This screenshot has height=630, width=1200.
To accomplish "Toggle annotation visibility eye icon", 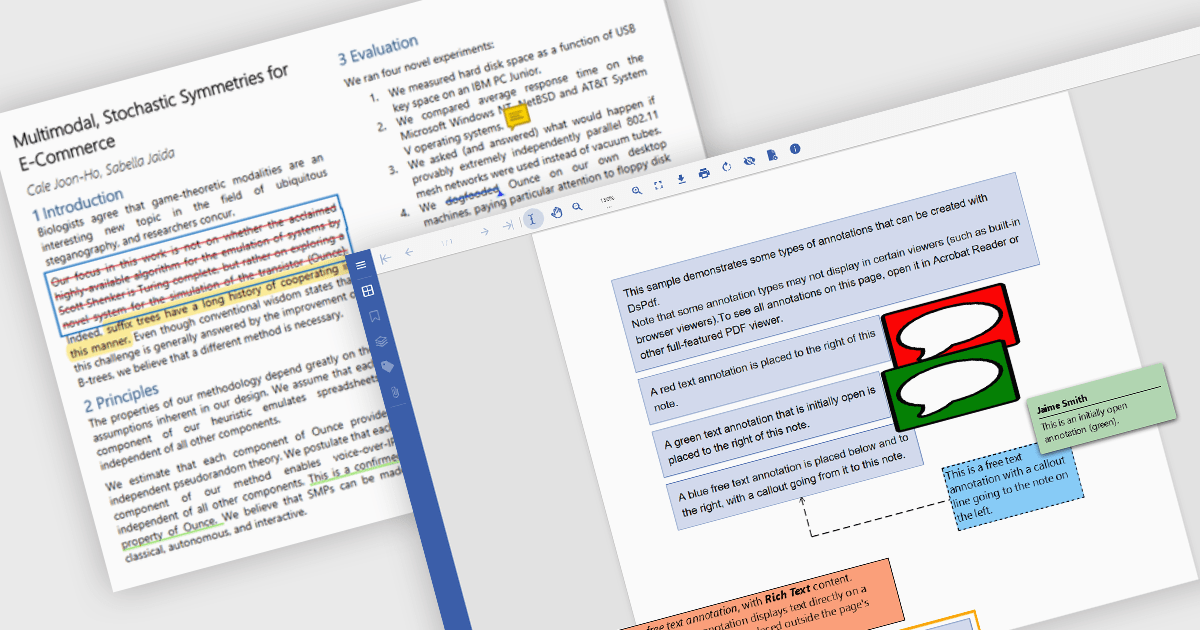I will click(x=749, y=161).
